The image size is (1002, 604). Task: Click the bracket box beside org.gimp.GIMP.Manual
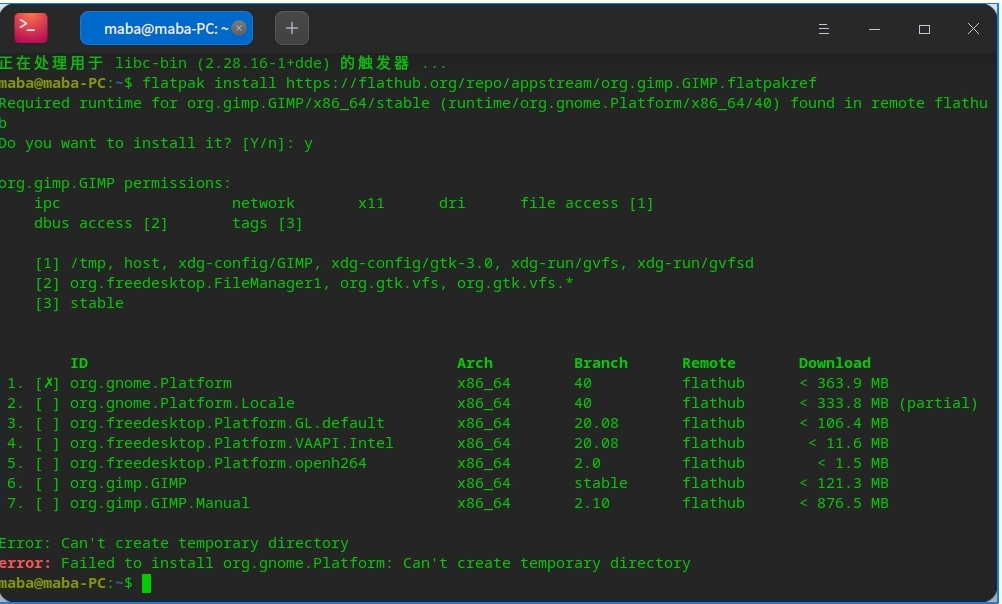pos(47,503)
